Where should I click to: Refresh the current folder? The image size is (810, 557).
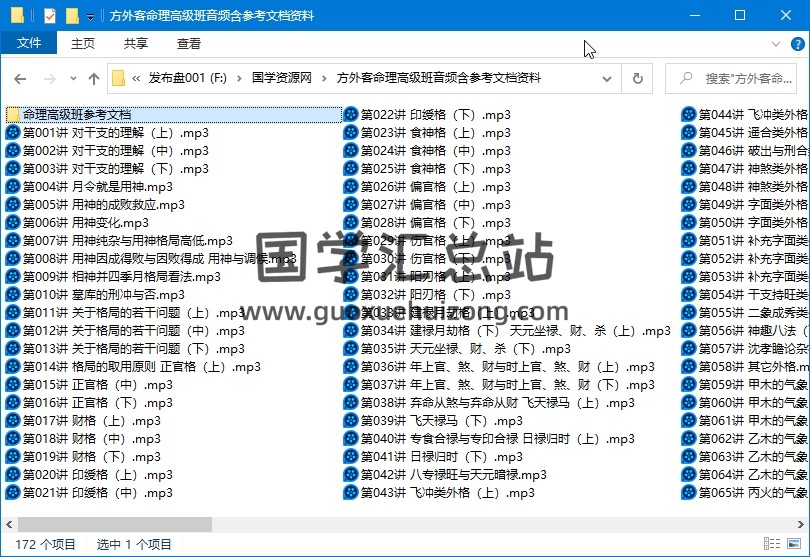[x=637, y=79]
